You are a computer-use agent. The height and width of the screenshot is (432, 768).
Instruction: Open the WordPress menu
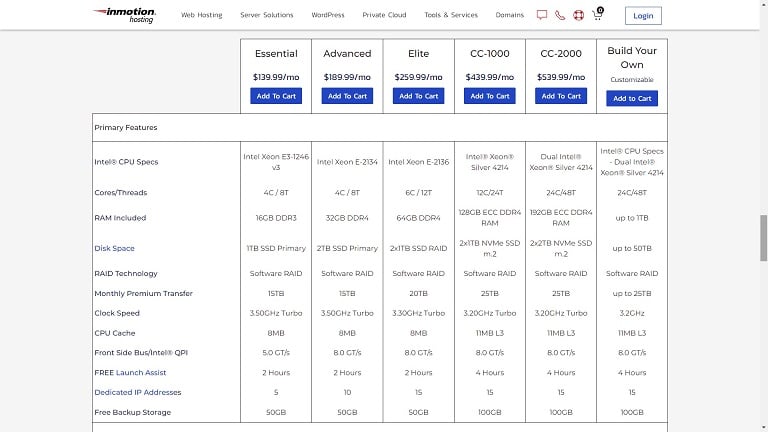tap(328, 15)
